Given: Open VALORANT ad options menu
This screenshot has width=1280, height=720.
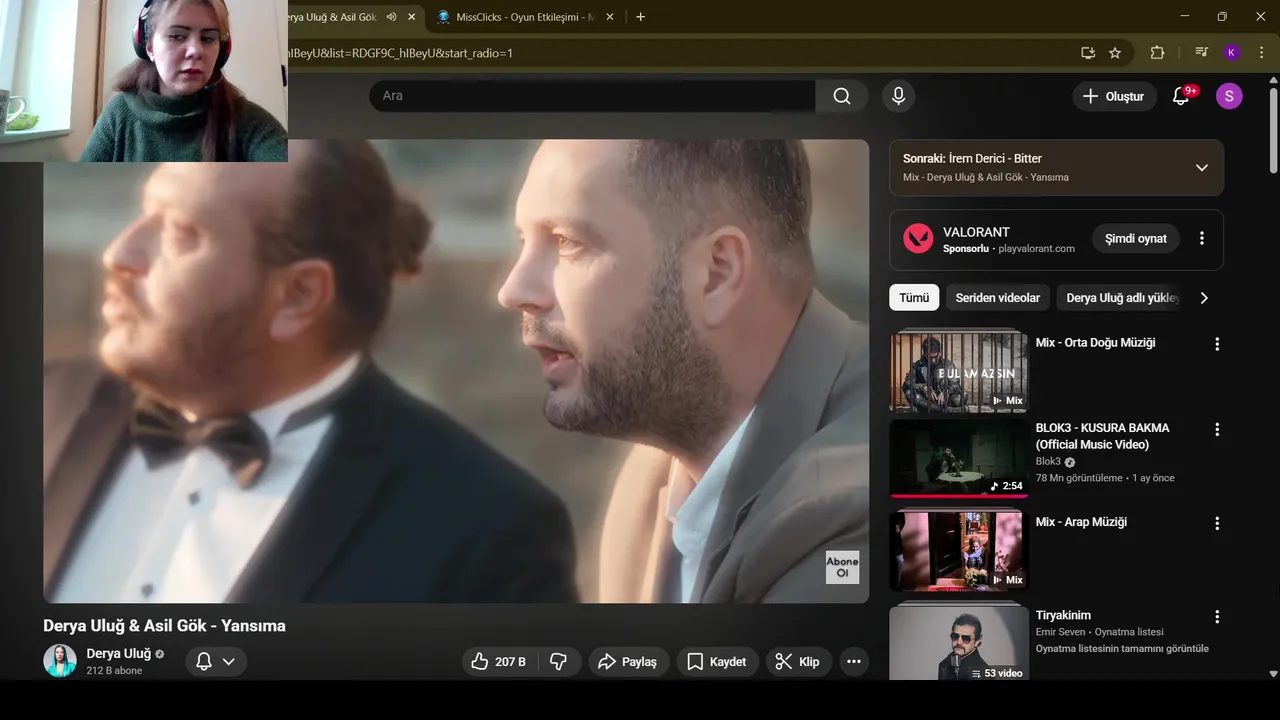Looking at the screenshot, I should click(x=1202, y=239).
